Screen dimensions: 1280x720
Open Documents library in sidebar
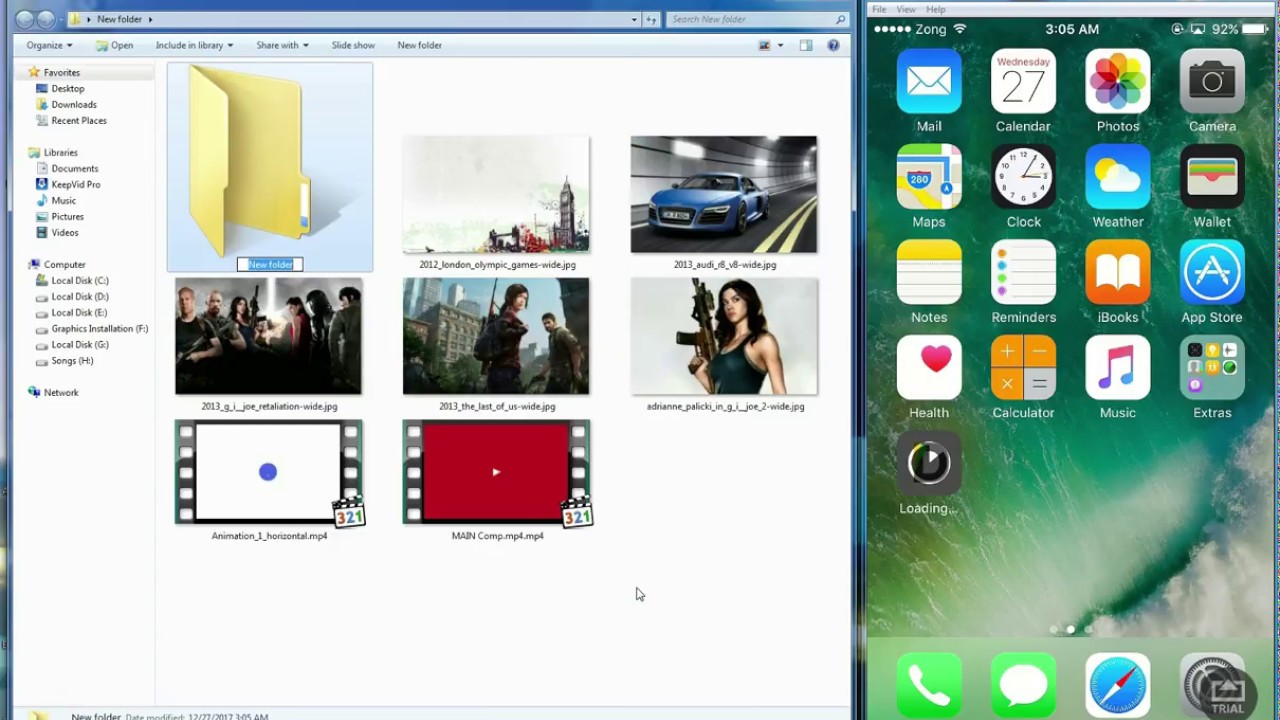[74, 168]
